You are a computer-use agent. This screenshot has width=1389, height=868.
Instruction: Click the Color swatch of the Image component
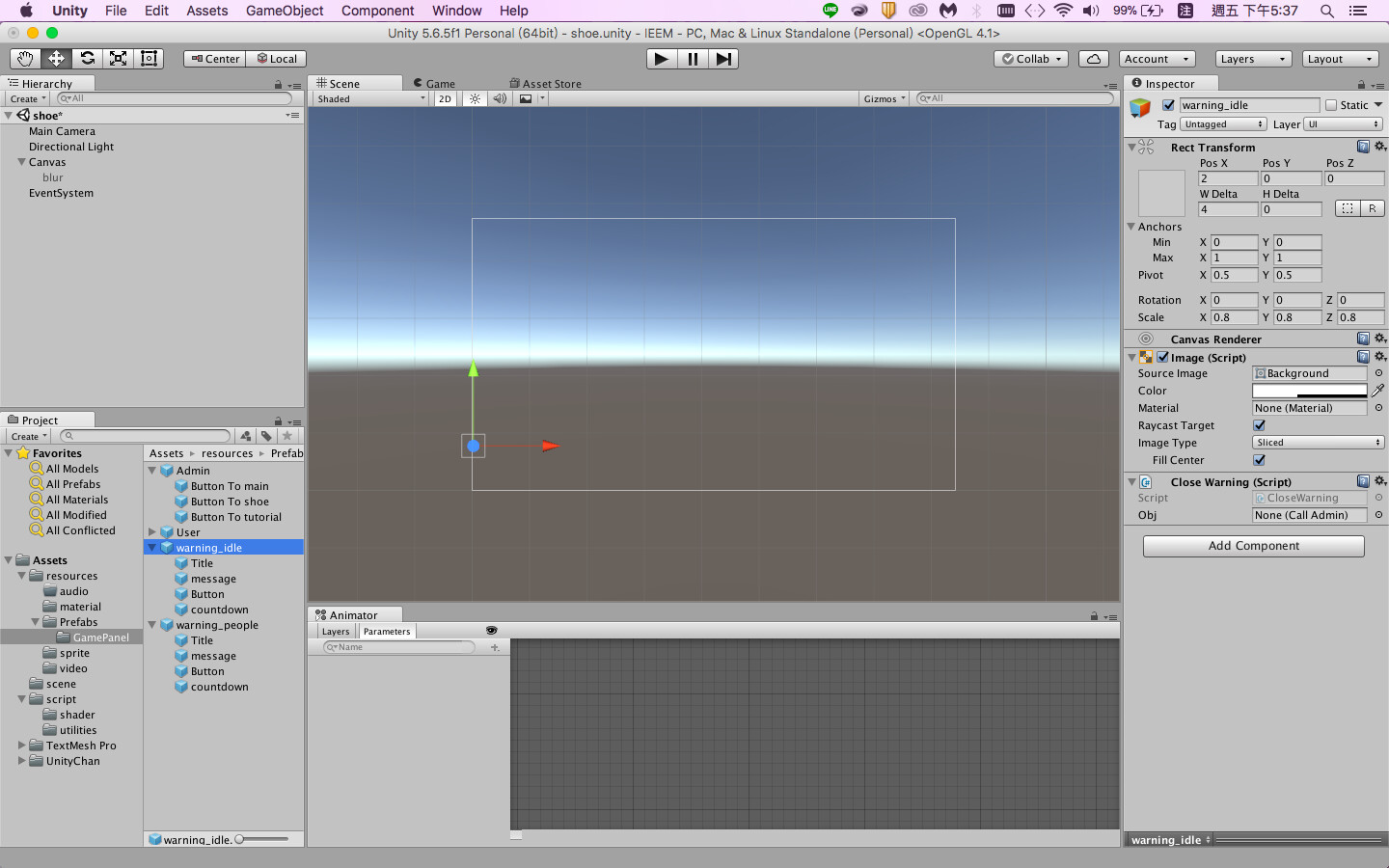point(1309,391)
